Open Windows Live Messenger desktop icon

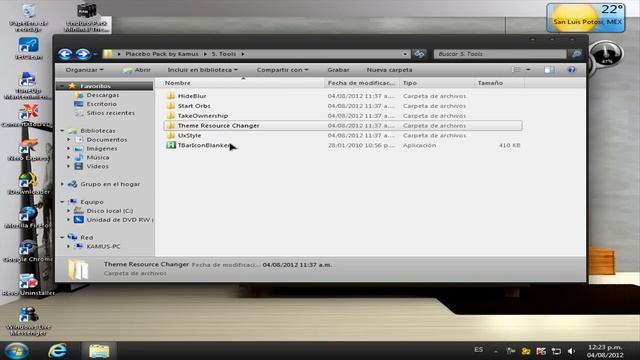click(x=28, y=321)
